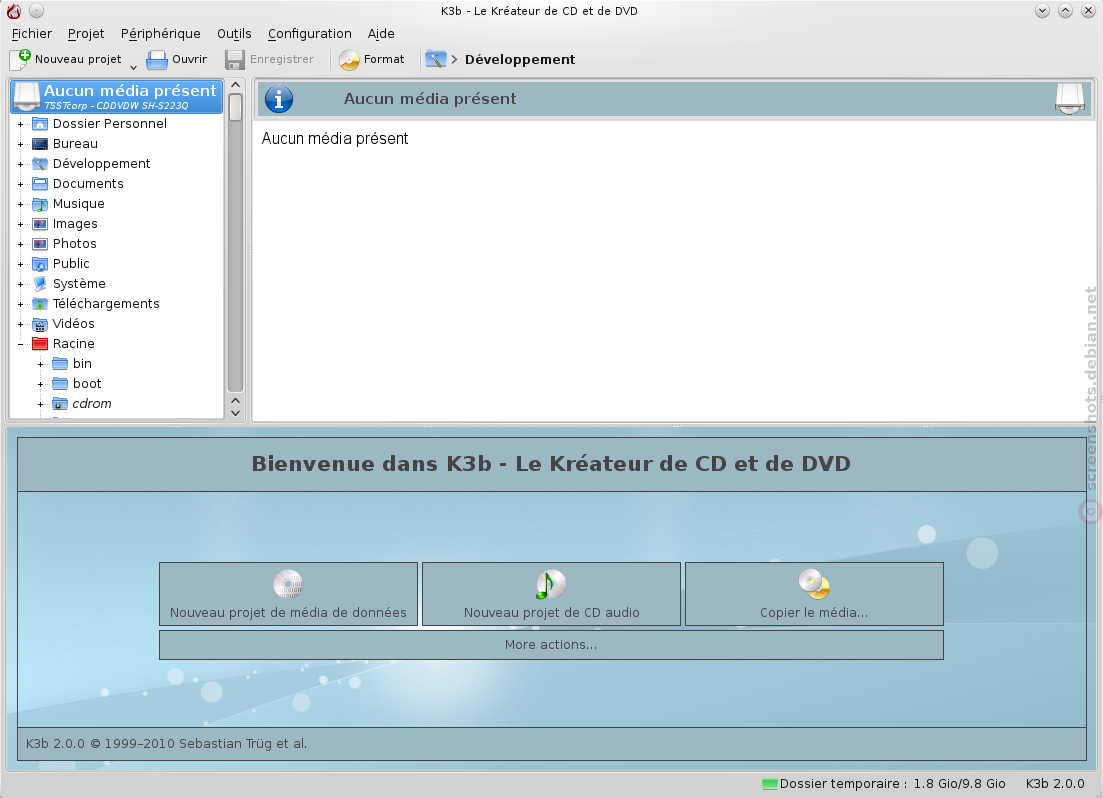The width and height of the screenshot is (1103, 798).
Task: Click the Copier le média button
Action: click(814, 594)
